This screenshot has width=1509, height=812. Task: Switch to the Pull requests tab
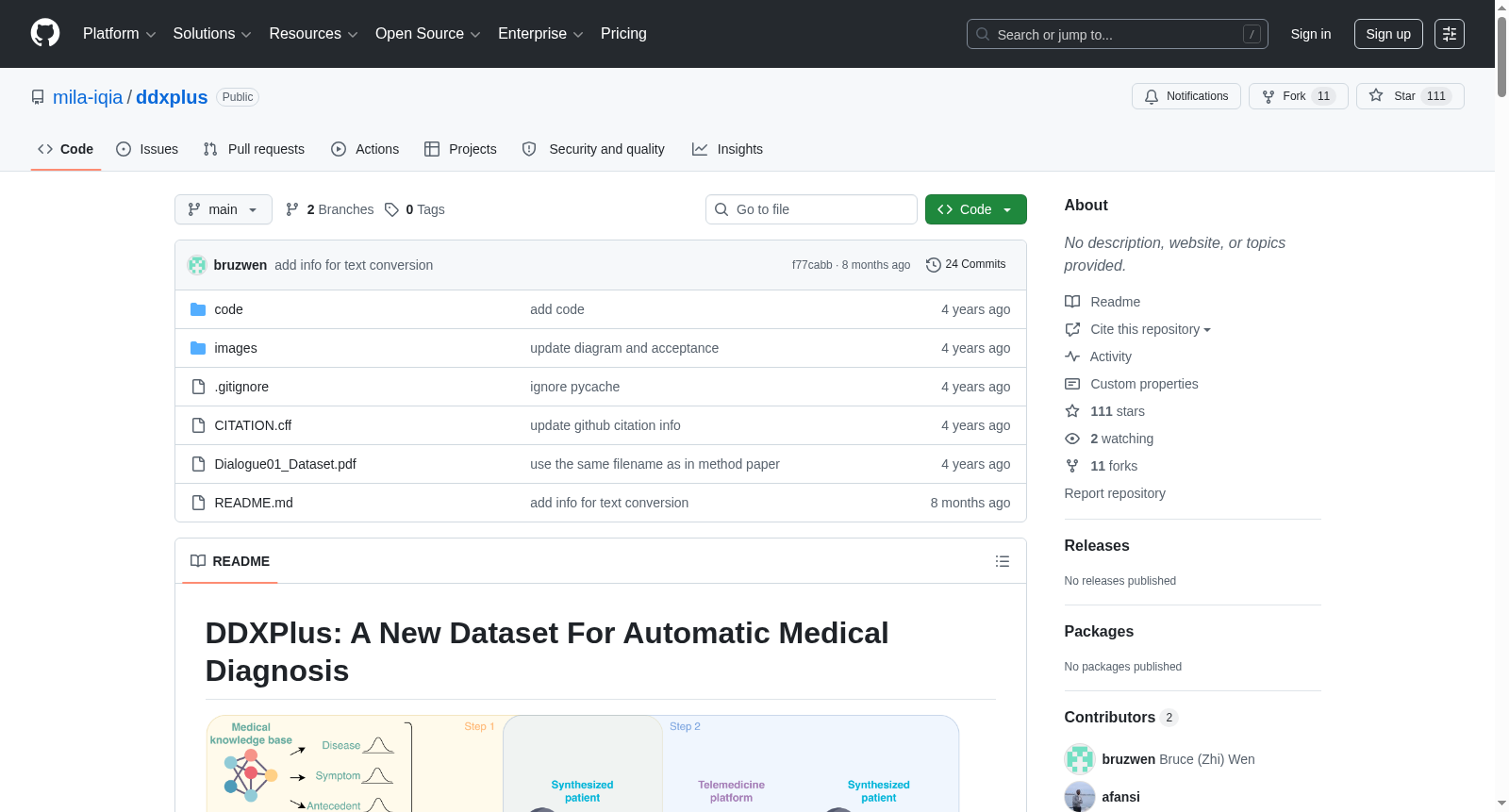254,149
